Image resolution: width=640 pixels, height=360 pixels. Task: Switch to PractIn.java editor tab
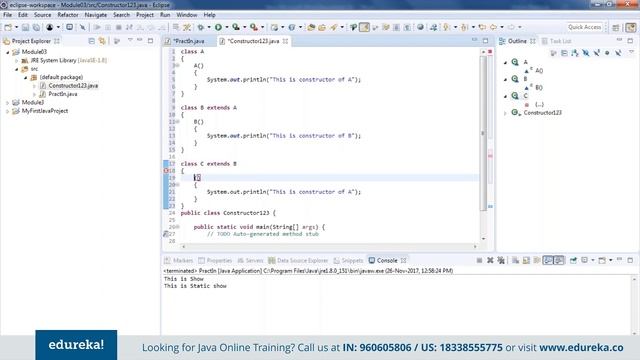[x=188, y=41]
